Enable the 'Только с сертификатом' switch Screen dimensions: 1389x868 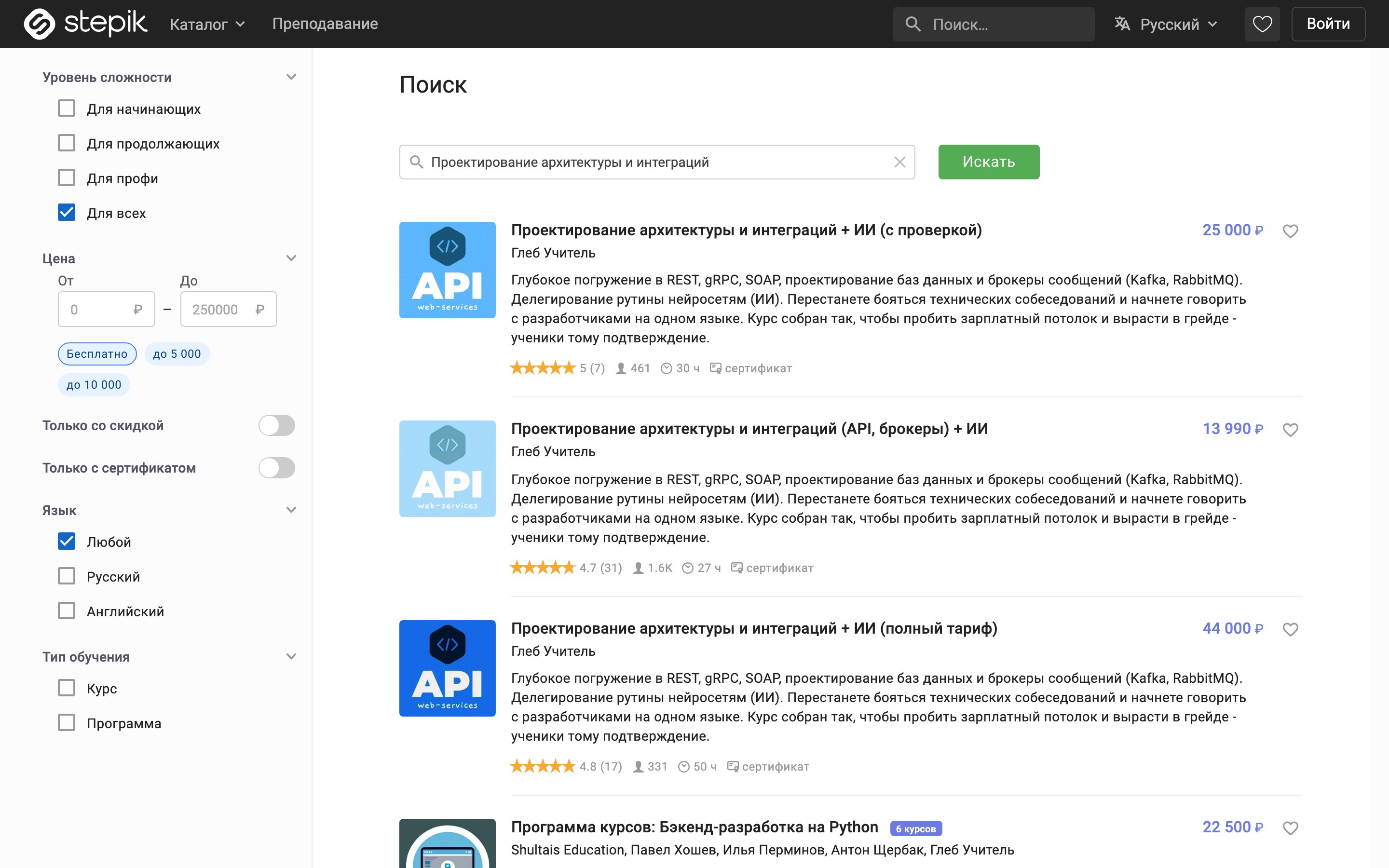pos(277,468)
